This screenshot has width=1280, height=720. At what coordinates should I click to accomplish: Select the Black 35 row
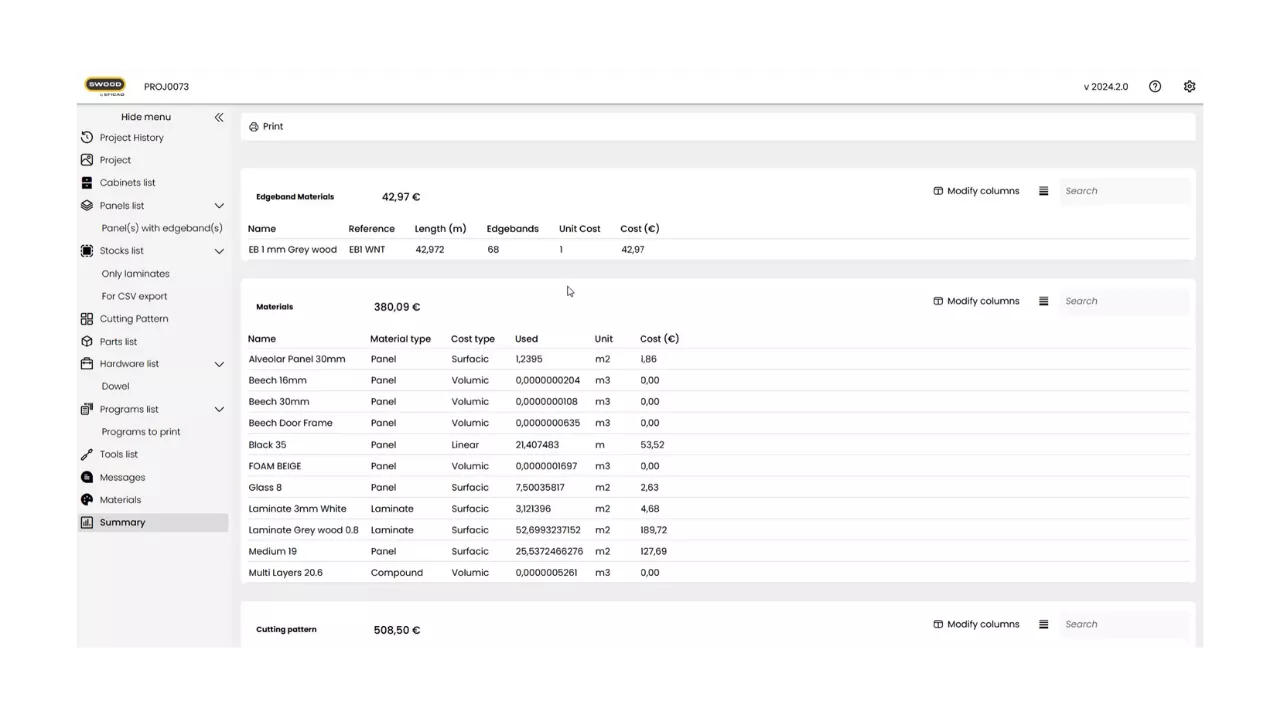pos(718,445)
